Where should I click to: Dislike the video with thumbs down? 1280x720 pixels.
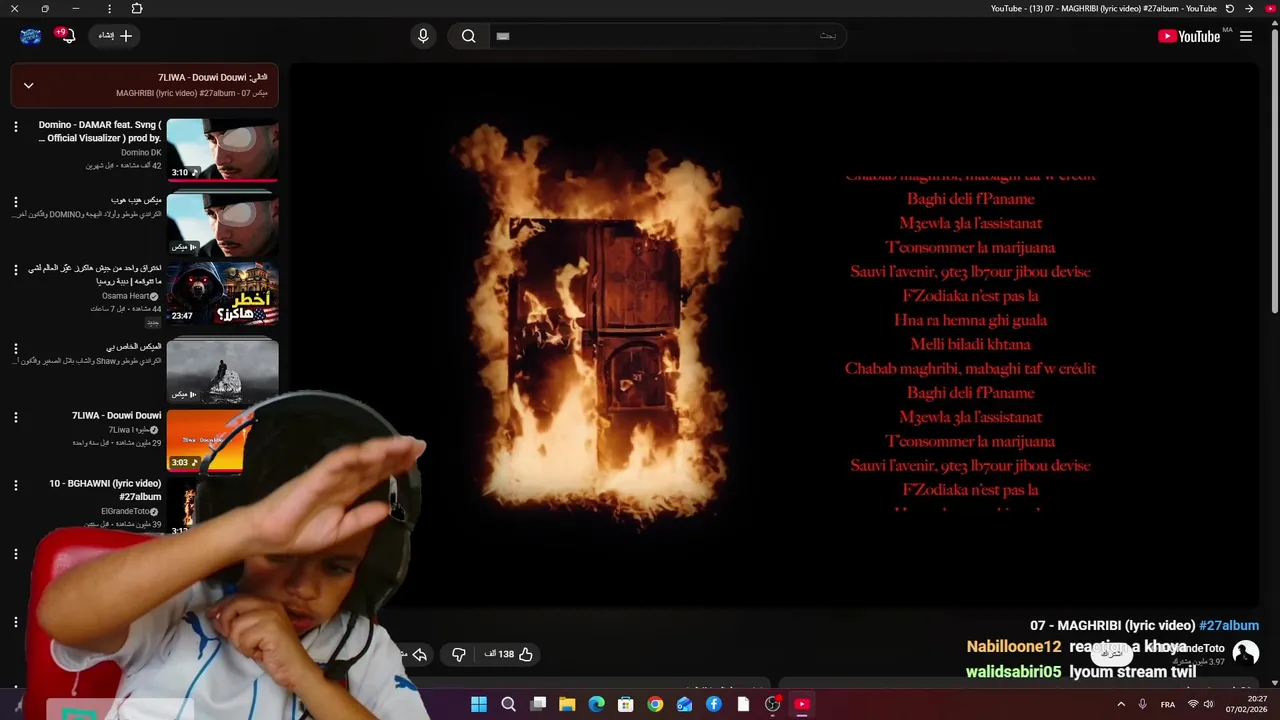click(x=458, y=654)
